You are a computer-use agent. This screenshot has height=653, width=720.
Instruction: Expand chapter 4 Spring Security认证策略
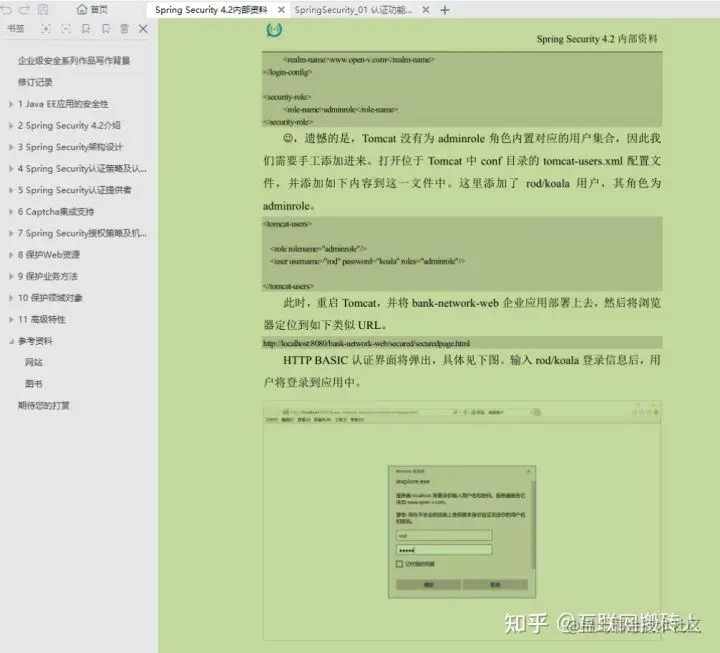click(11, 169)
